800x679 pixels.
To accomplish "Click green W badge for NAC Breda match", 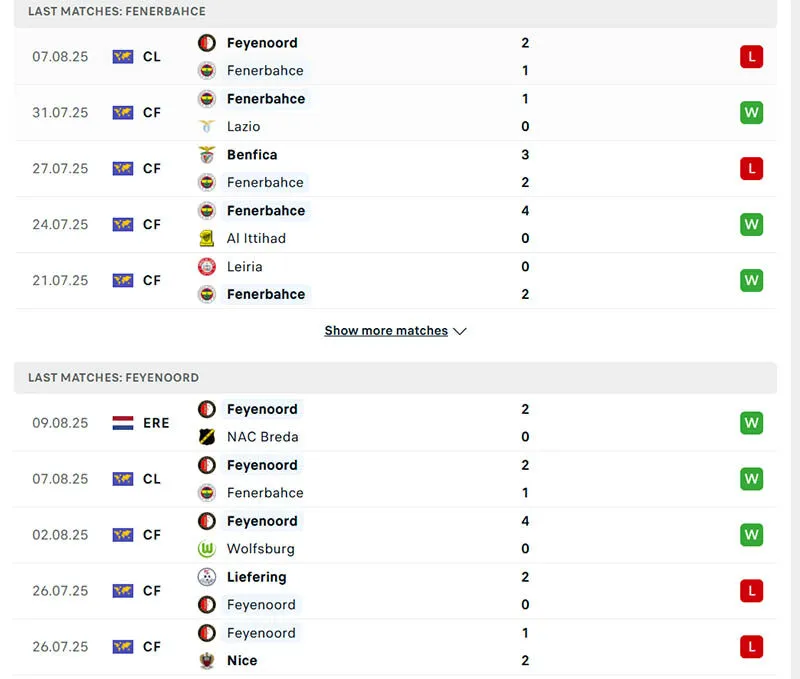I will (x=751, y=423).
